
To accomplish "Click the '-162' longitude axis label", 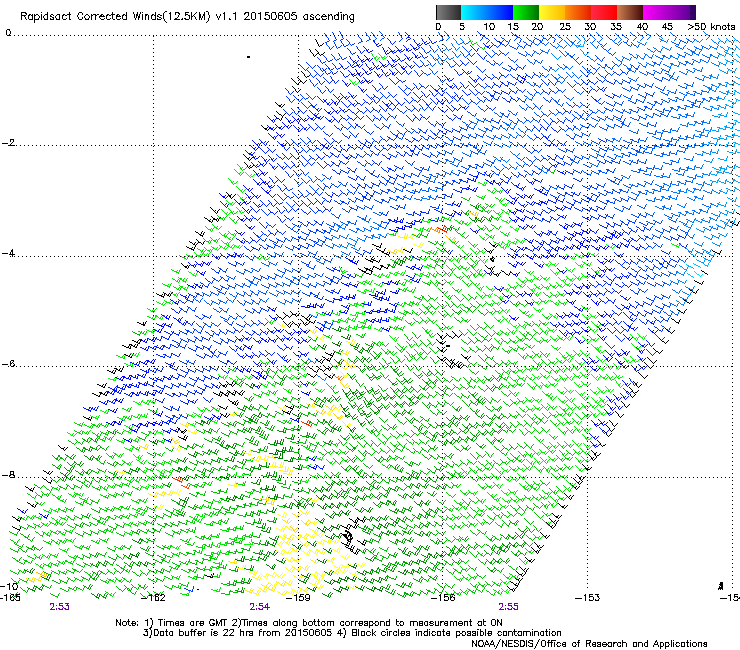I will (x=153, y=598).
